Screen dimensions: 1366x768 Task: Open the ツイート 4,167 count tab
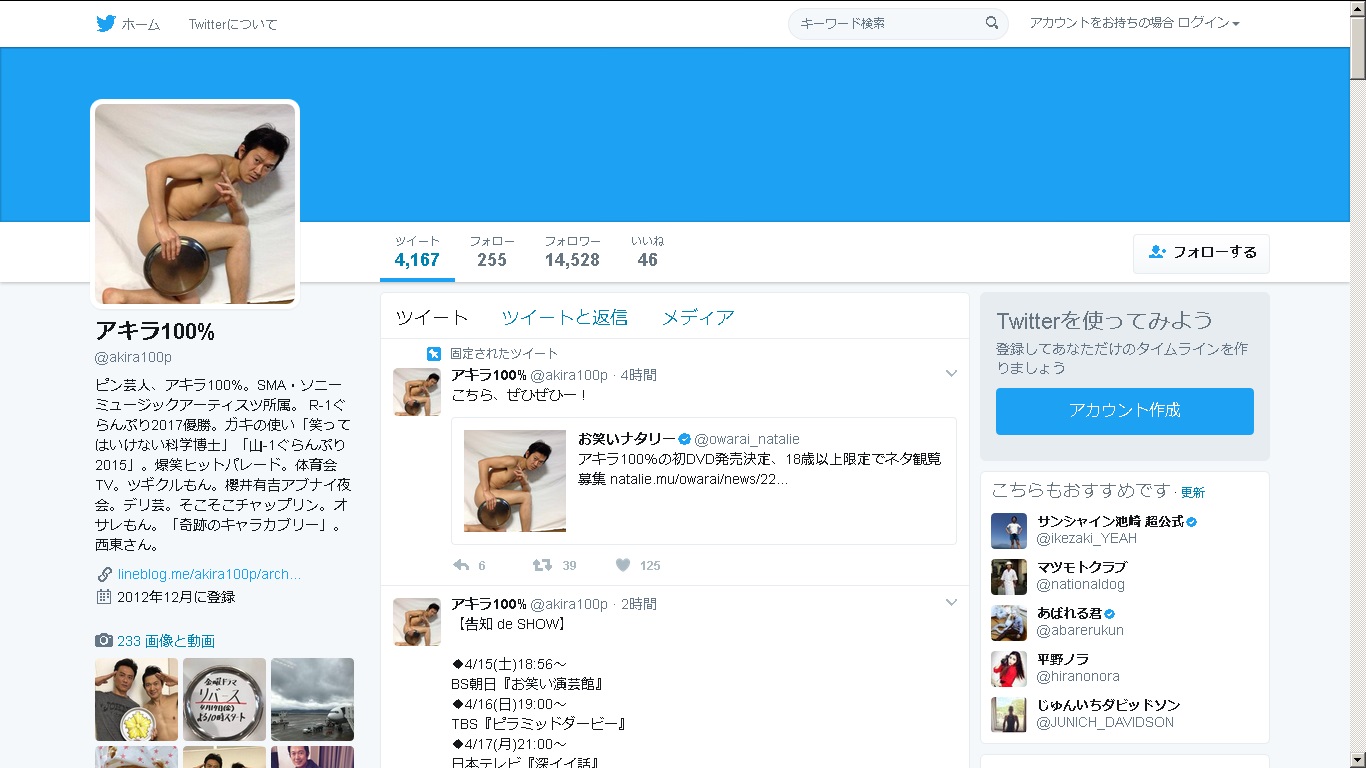[x=417, y=252]
